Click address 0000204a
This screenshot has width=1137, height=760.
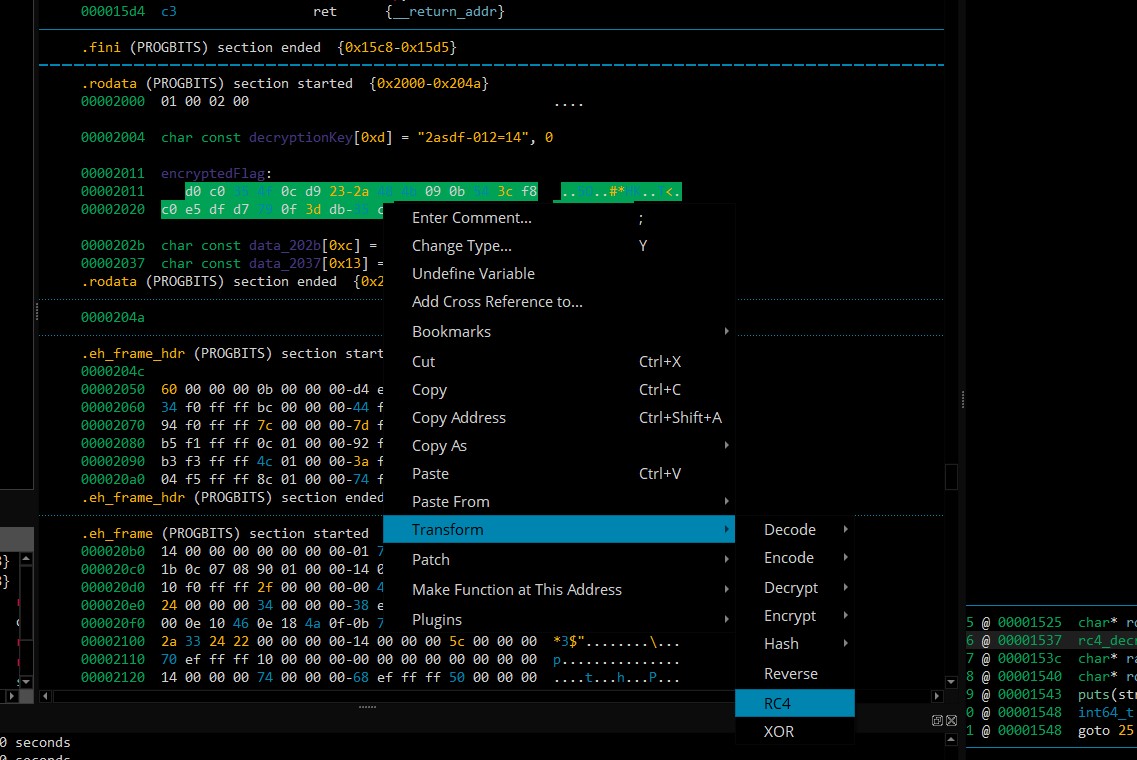[x=112, y=317]
